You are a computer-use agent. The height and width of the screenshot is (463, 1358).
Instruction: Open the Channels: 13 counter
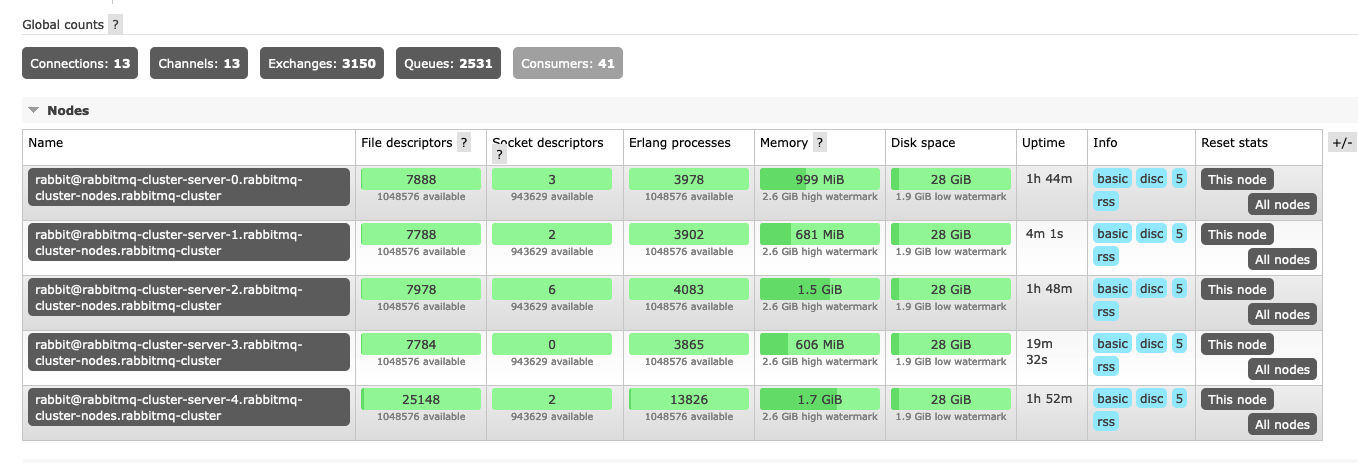click(x=199, y=63)
